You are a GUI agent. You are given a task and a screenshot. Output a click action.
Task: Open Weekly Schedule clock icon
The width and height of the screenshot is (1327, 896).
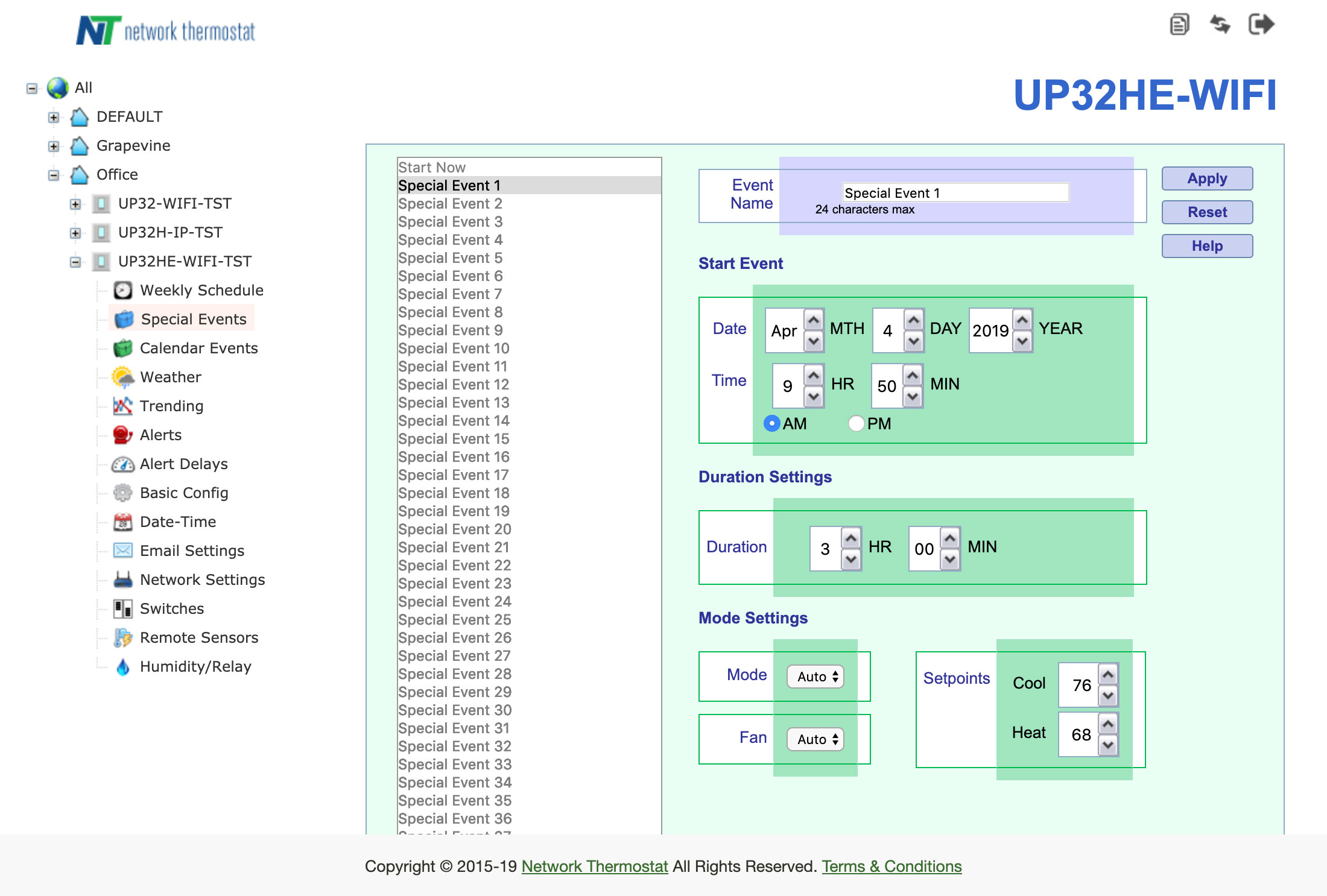[123, 291]
